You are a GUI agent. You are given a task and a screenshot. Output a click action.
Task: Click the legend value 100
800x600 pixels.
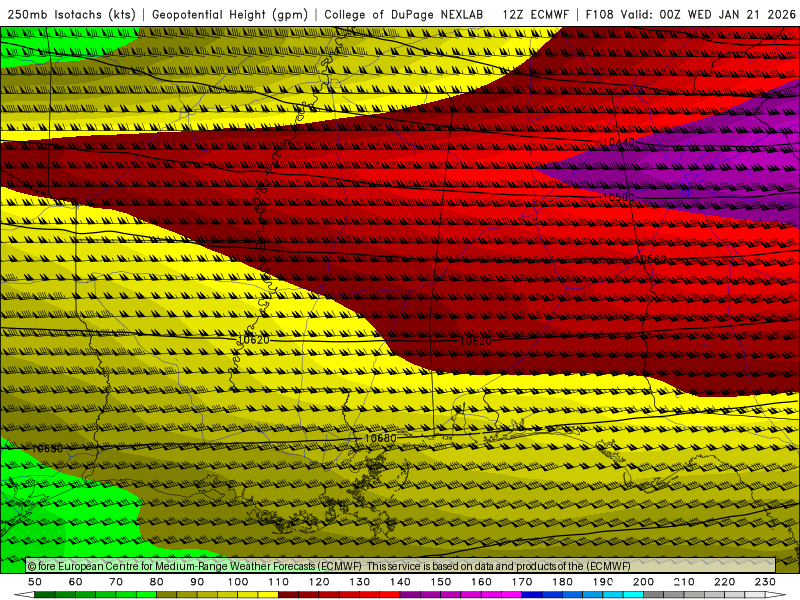pyautogui.click(x=238, y=582)
